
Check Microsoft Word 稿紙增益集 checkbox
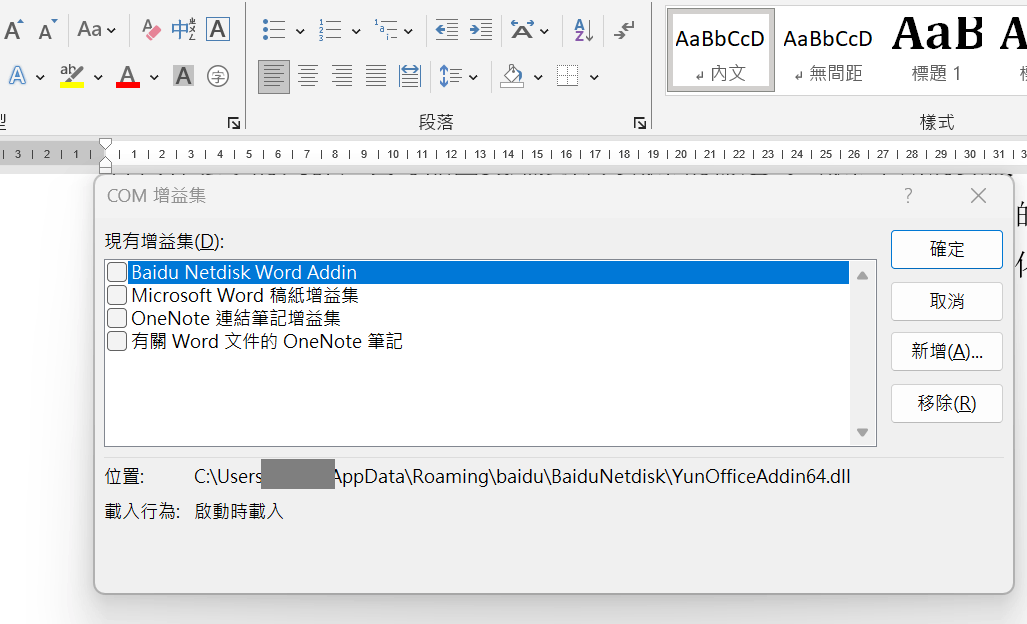click(117, 295)
